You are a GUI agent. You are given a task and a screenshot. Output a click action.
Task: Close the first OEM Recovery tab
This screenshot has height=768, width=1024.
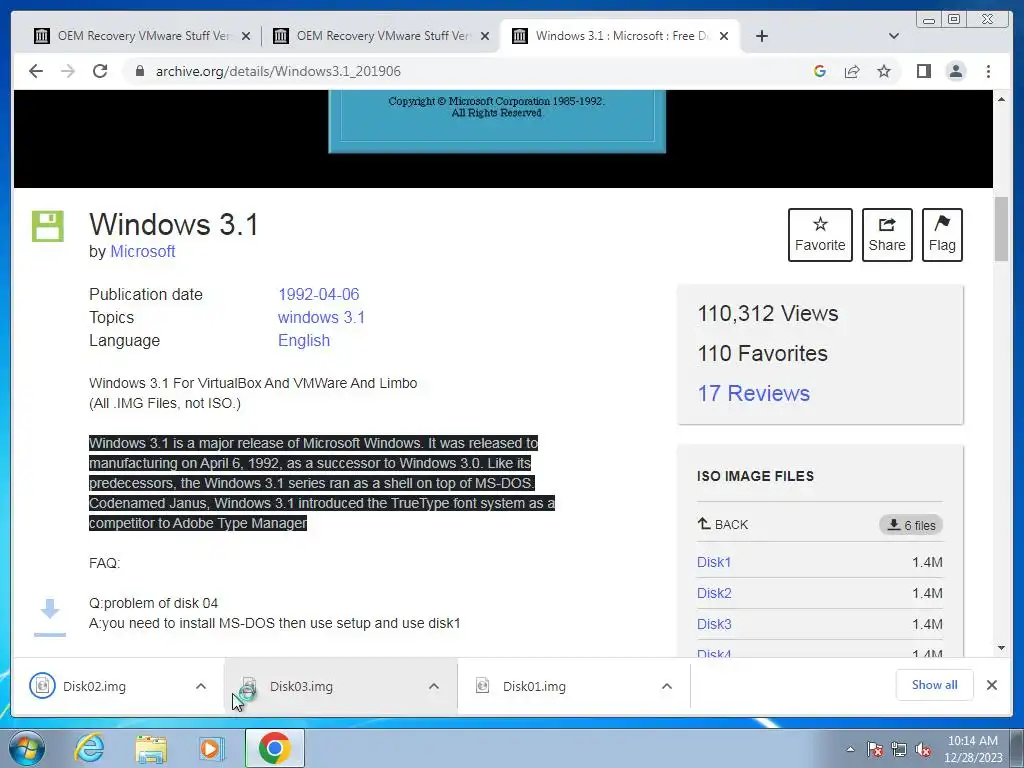click(246, 36)
